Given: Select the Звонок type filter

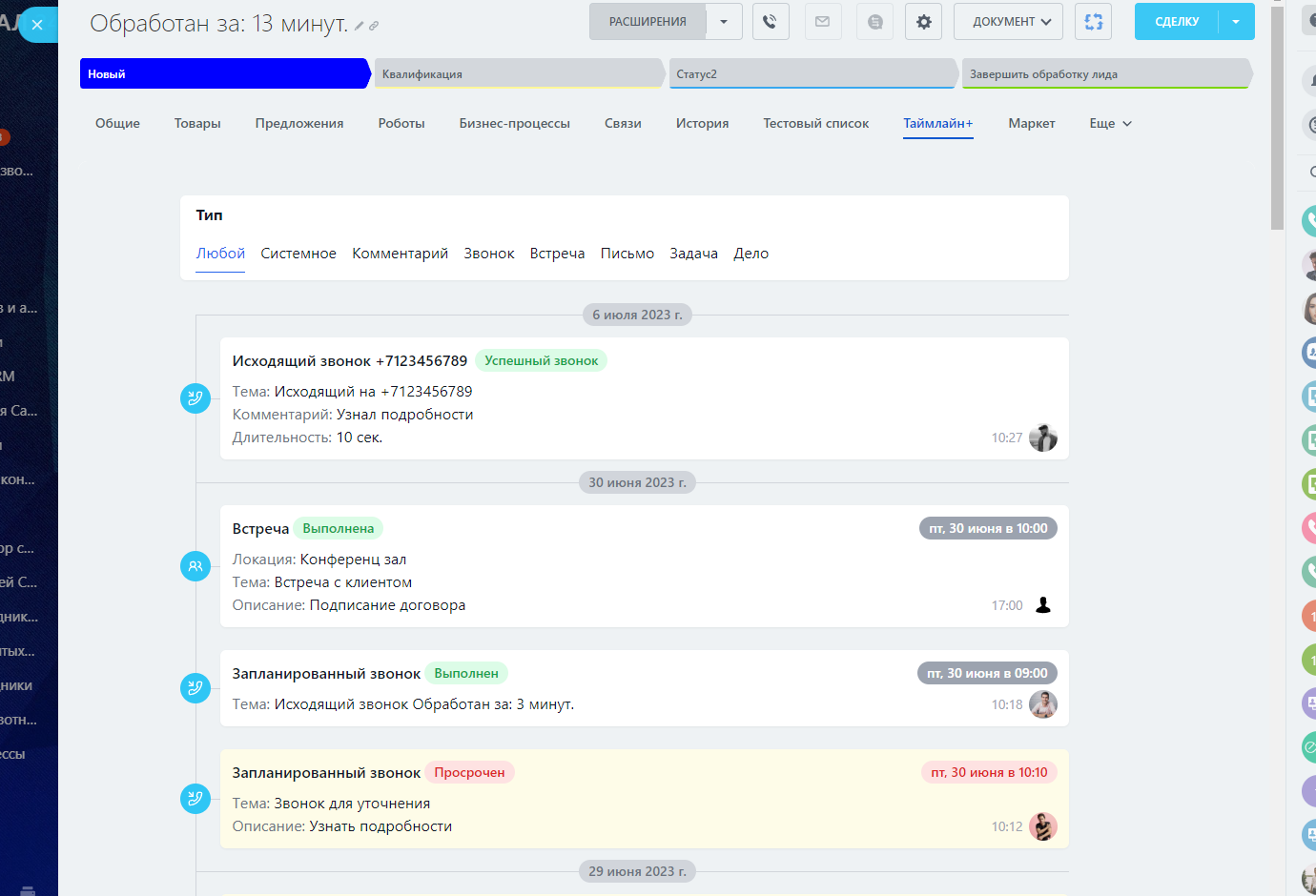Looking at the screenshot, I should (488, 254).
